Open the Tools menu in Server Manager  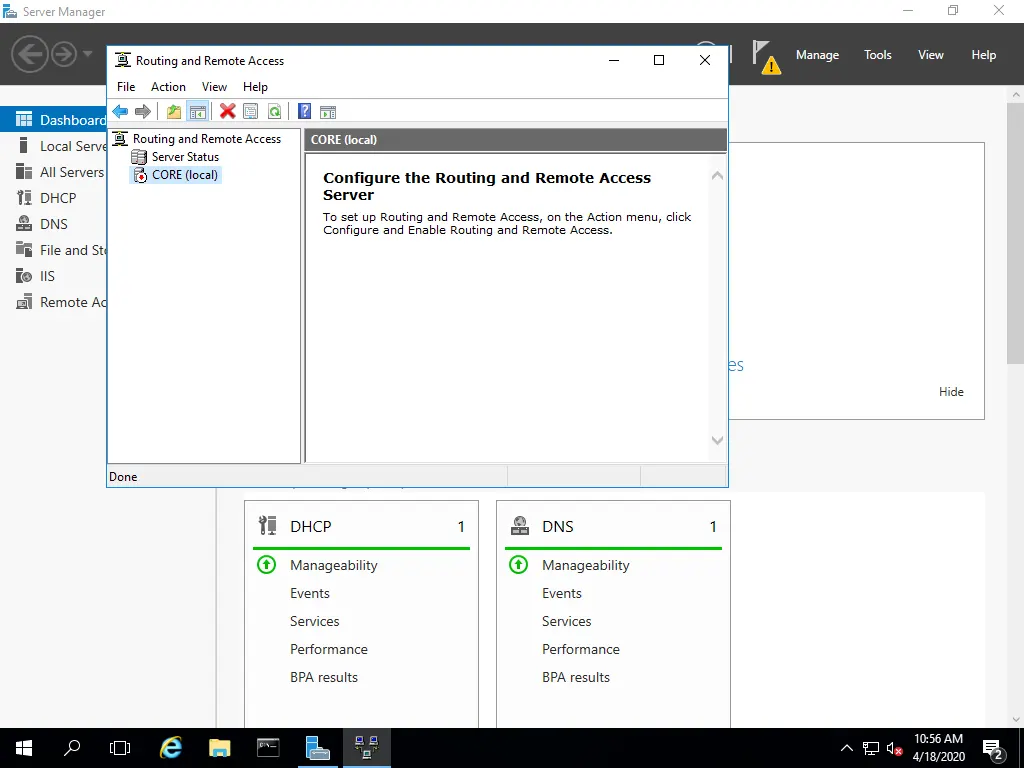[878, 55]
